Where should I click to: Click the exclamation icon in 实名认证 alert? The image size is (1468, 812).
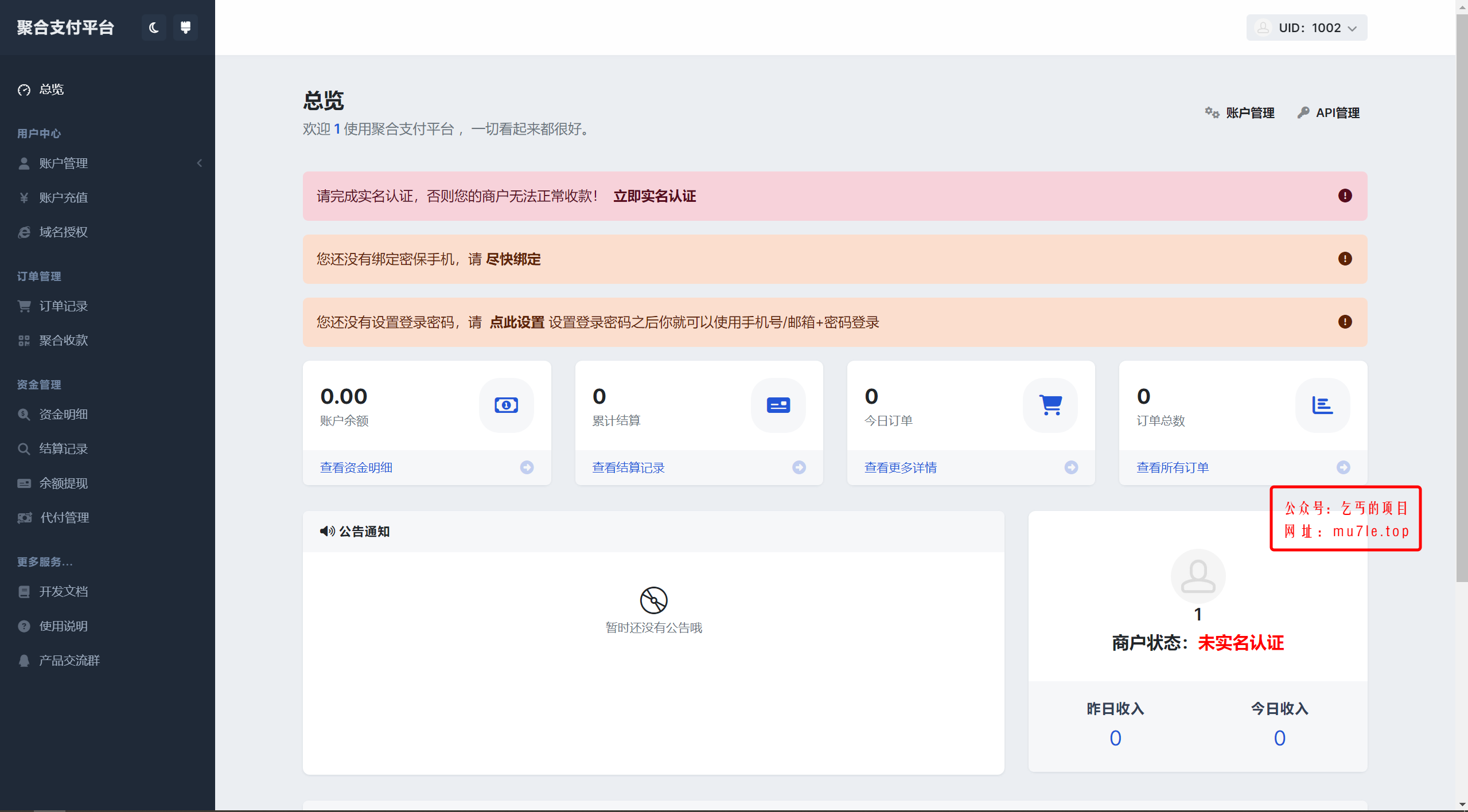click(1345, 196)
